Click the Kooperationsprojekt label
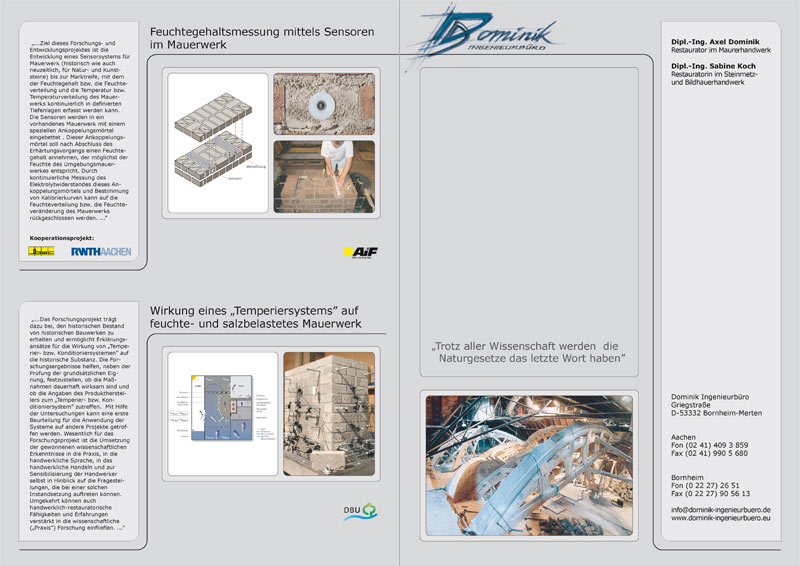800x566 pixels. pyautogui.click(x=61, y=238)
